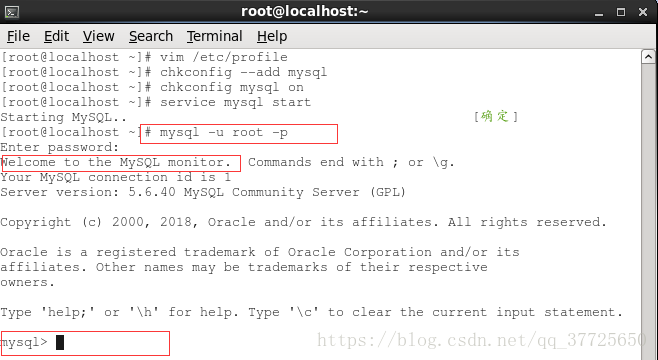Click the 'Enter password:' line
This screenshot has height=360, width=658.
click(60, 147)
